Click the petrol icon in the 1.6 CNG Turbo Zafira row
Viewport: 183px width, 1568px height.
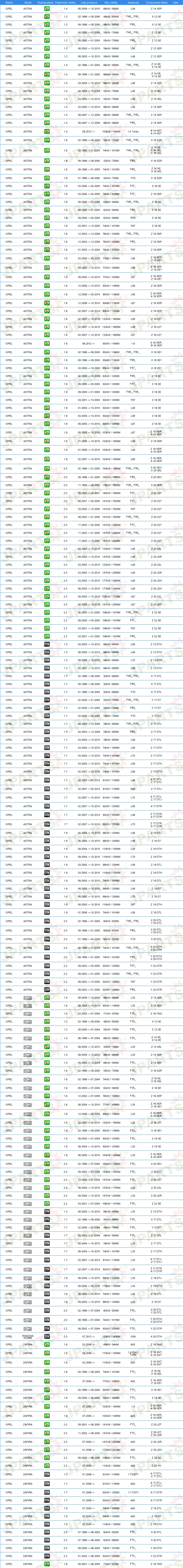(47, 1354)
